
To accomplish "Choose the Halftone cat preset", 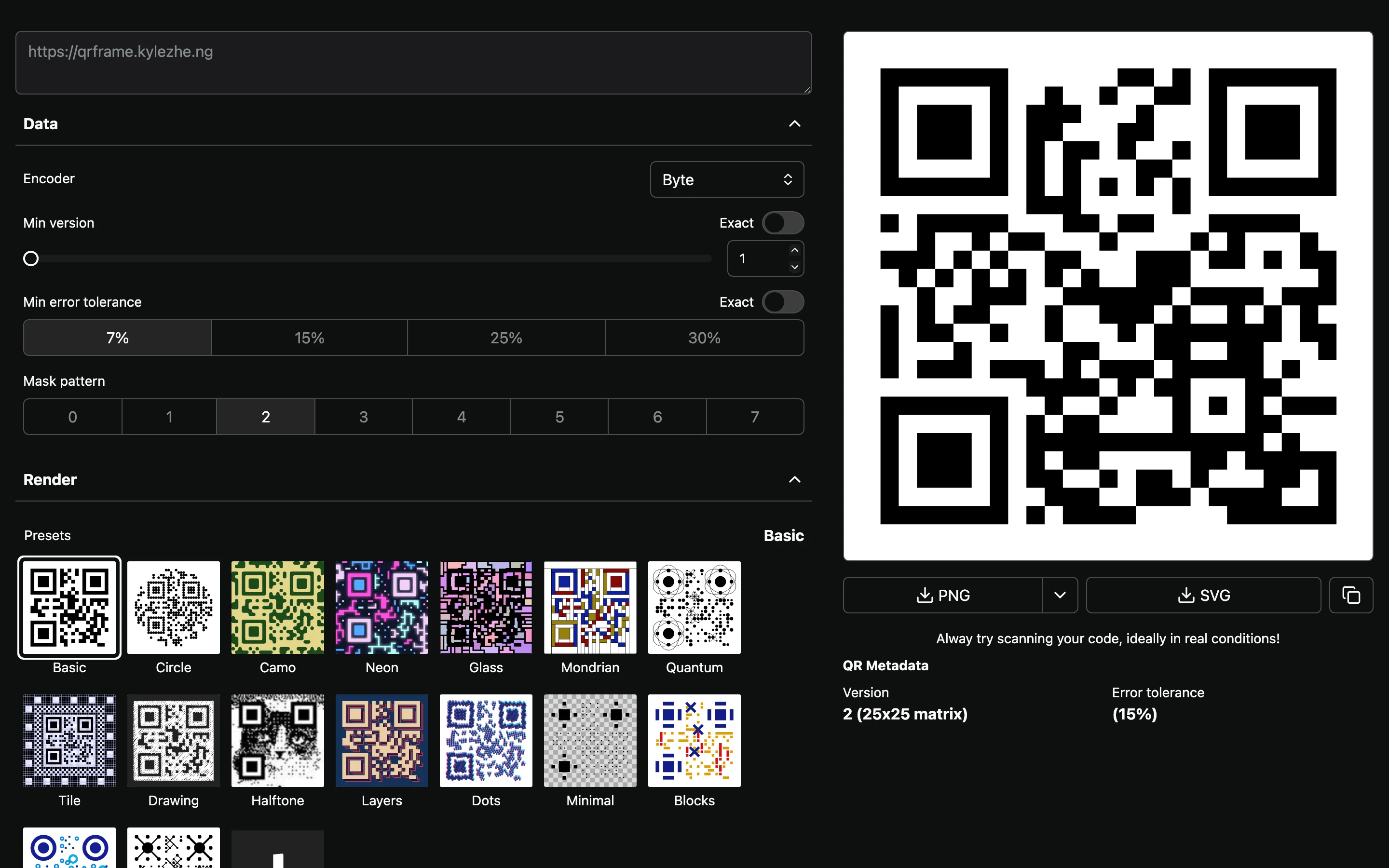I will click(x=278, y=741).
